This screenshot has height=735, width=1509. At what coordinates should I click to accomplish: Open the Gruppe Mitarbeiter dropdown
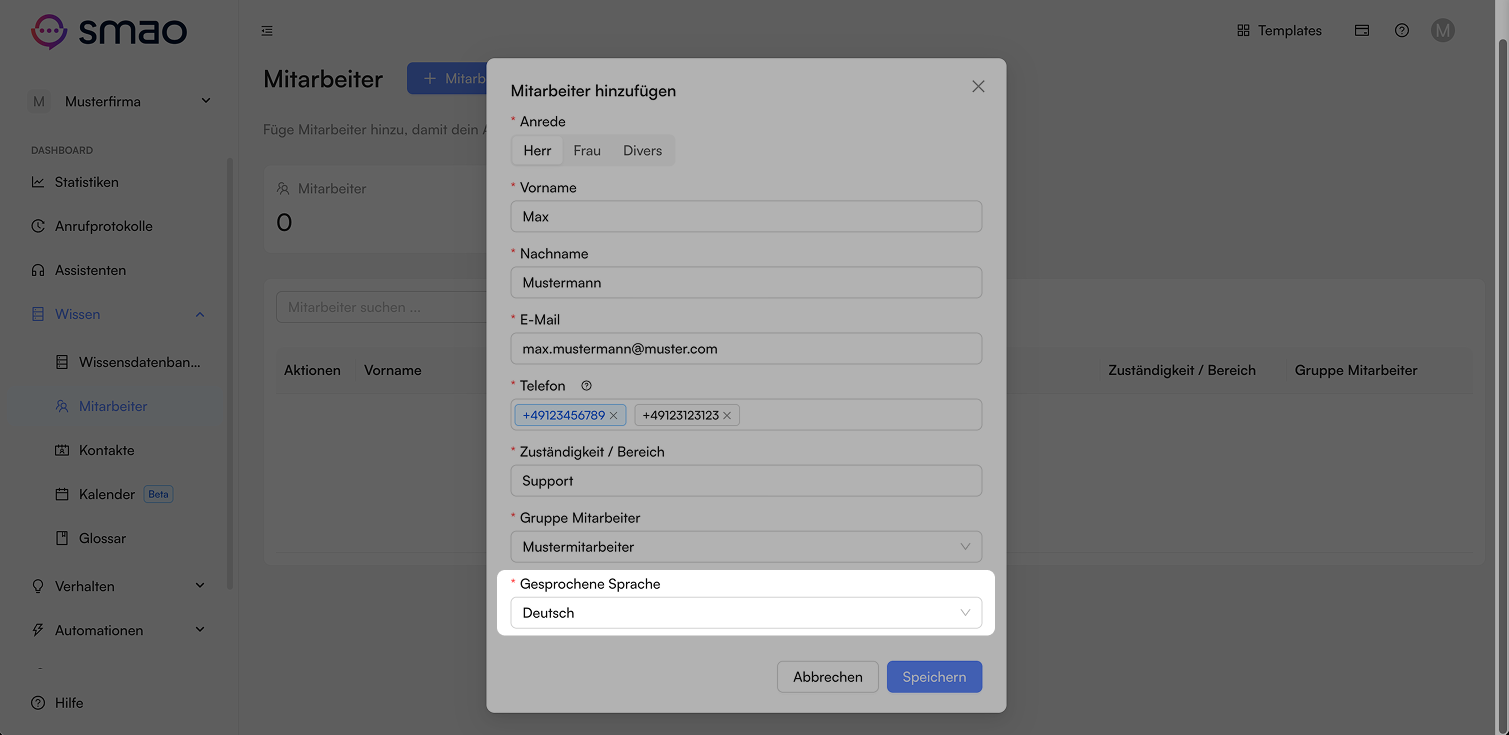[x=746, y=546]
